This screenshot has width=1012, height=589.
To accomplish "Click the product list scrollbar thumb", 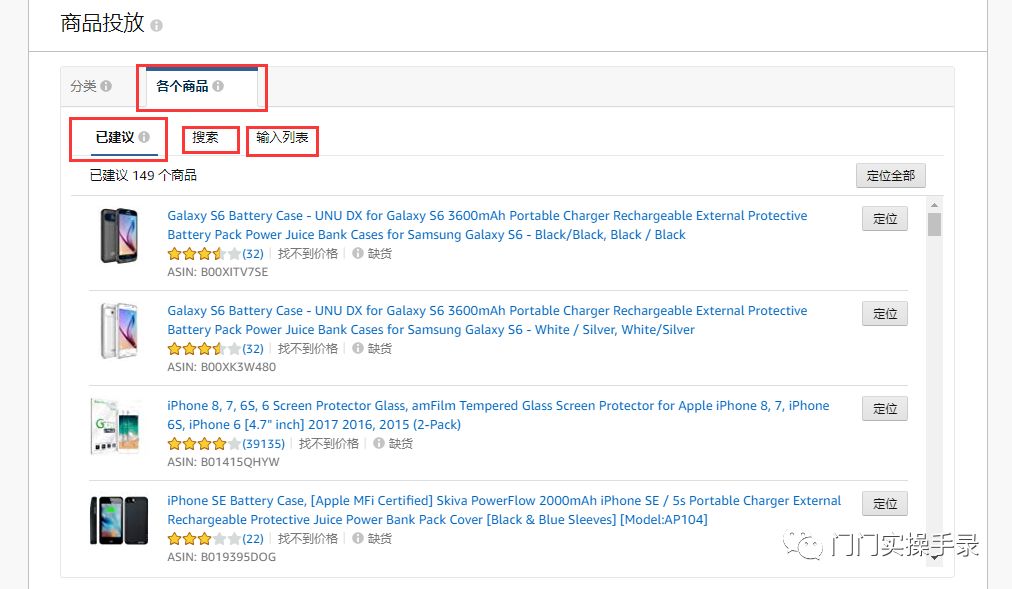I will (x=934, y=224).
